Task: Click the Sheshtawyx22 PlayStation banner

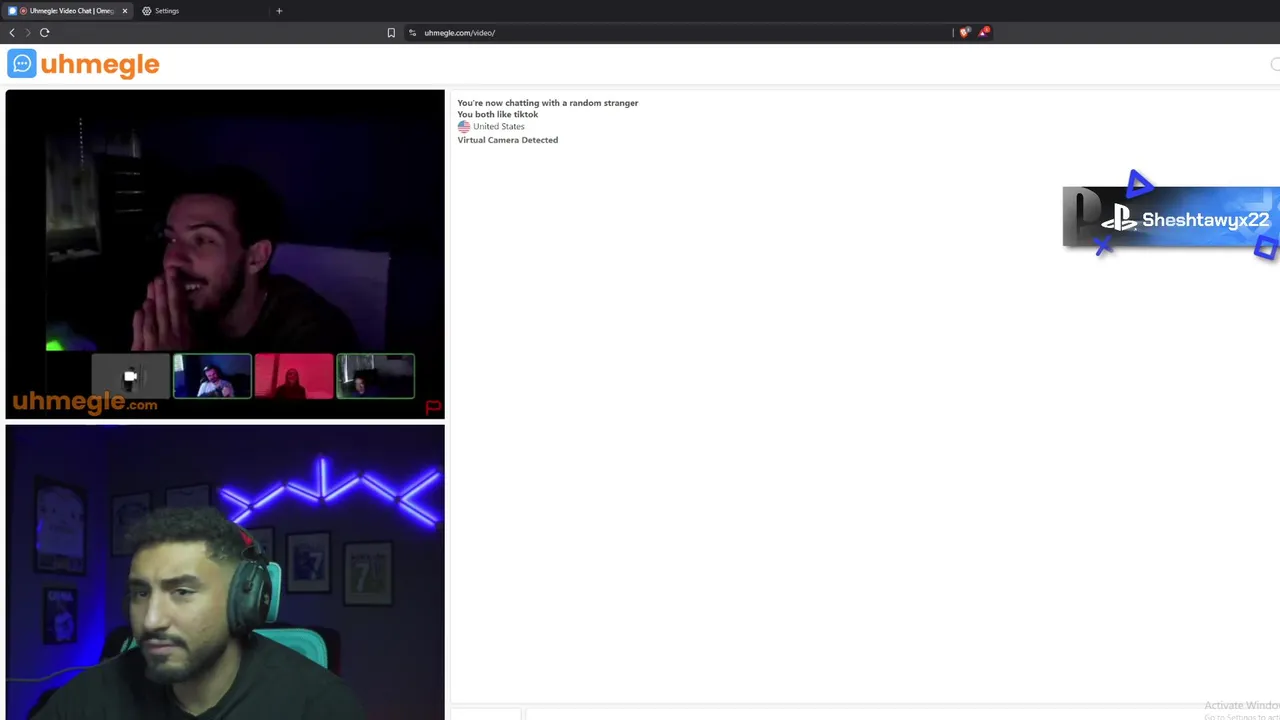Action: point(1171,217)
